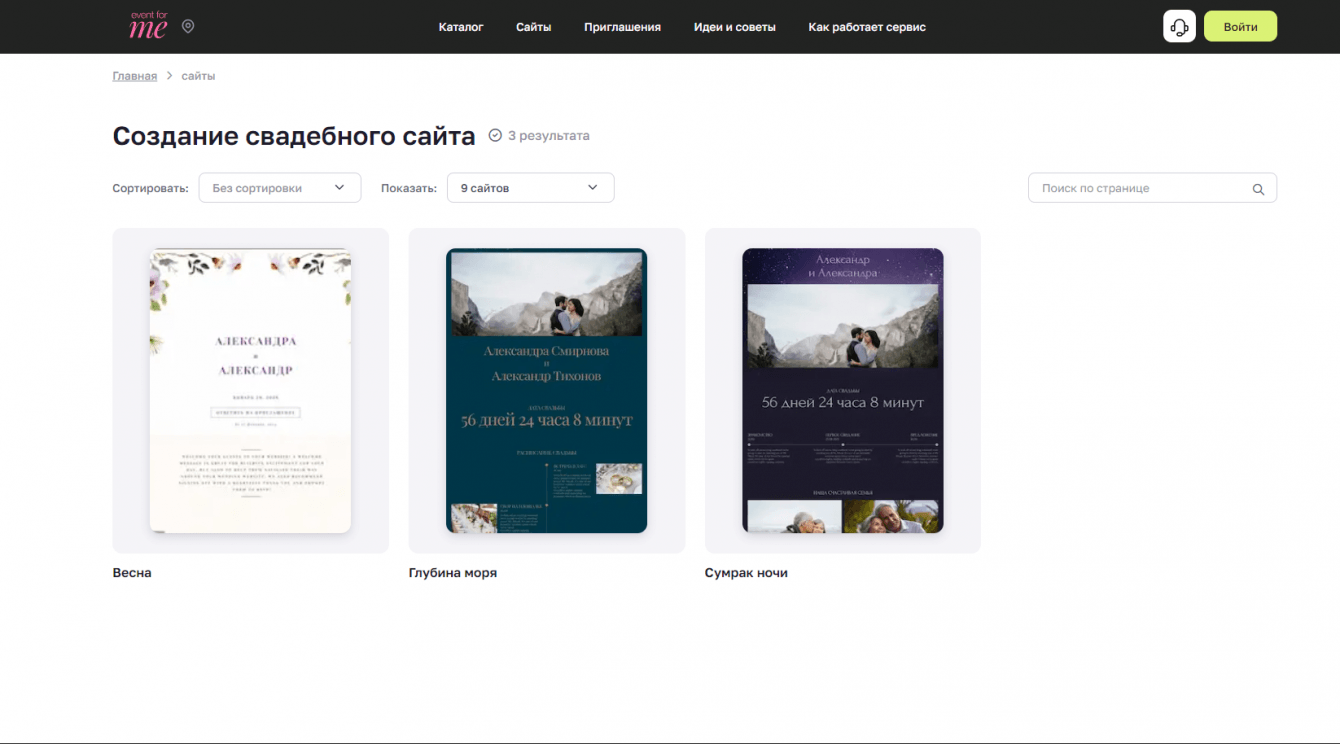The height and width of the screenshot is (744, 1340).
Task: Click the 3 результата count text
Action: click(x=549, y=136)
